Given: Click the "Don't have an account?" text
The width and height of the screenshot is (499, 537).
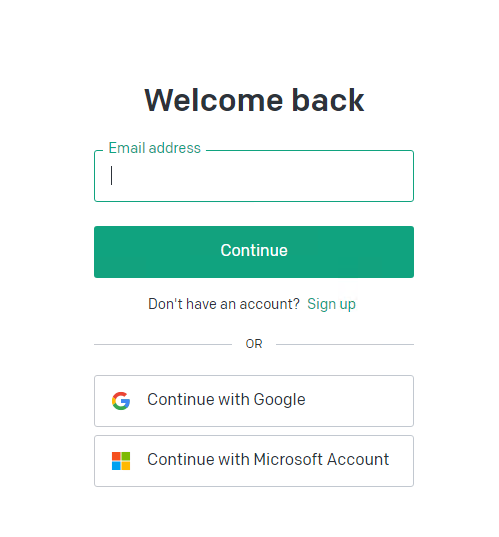Looking at the screenshot, I should [x=224, y=304].
